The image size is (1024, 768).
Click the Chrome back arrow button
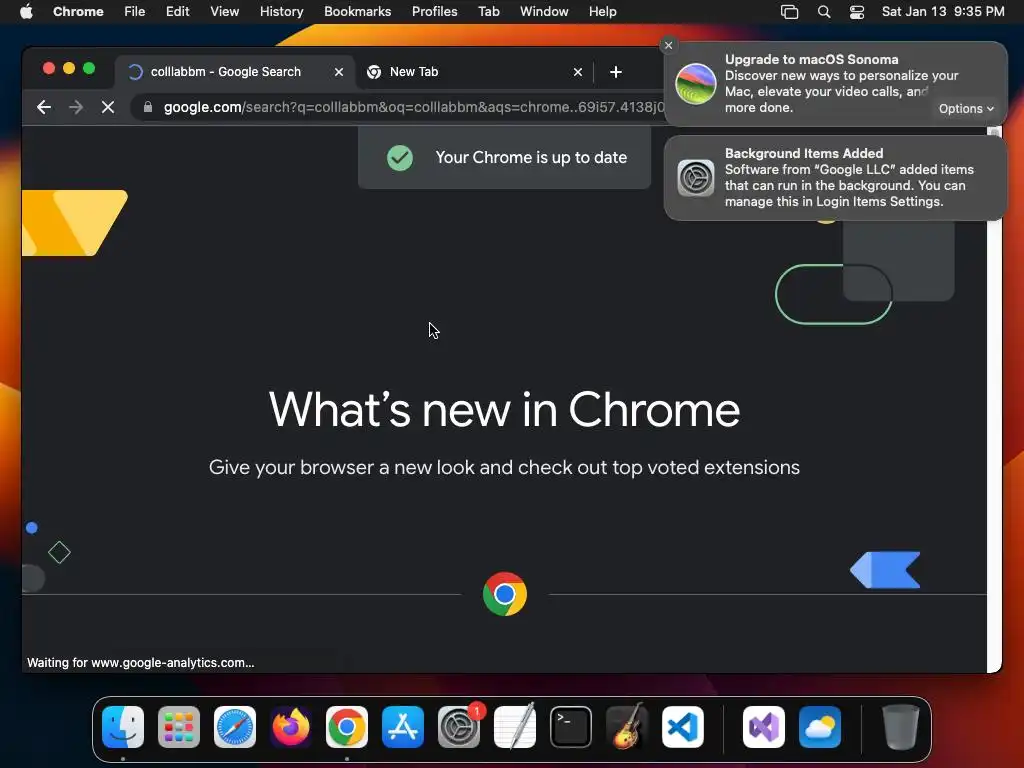point(44,107)
